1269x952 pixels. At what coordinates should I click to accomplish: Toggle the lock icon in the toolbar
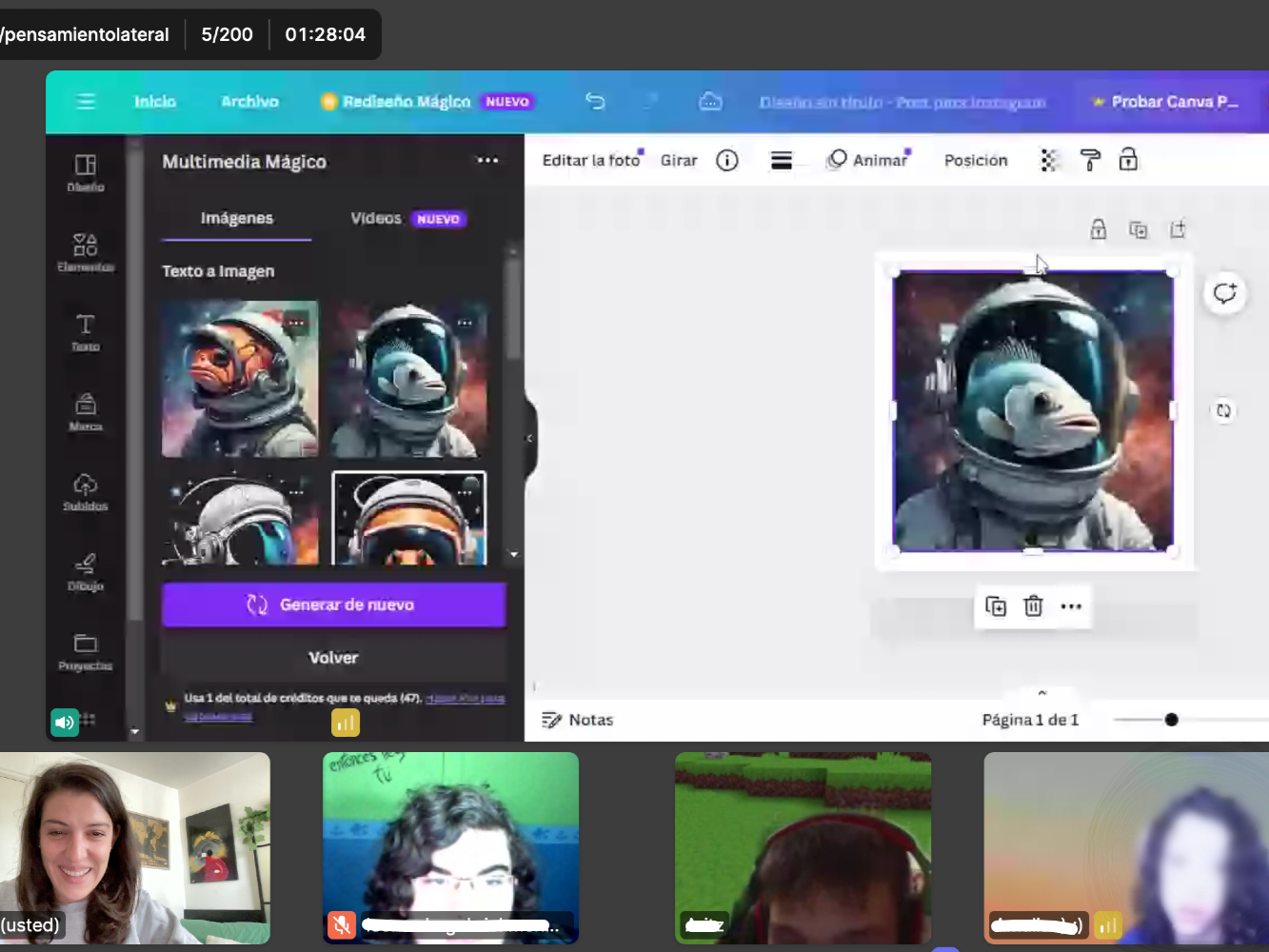[x=1128, y=160]
